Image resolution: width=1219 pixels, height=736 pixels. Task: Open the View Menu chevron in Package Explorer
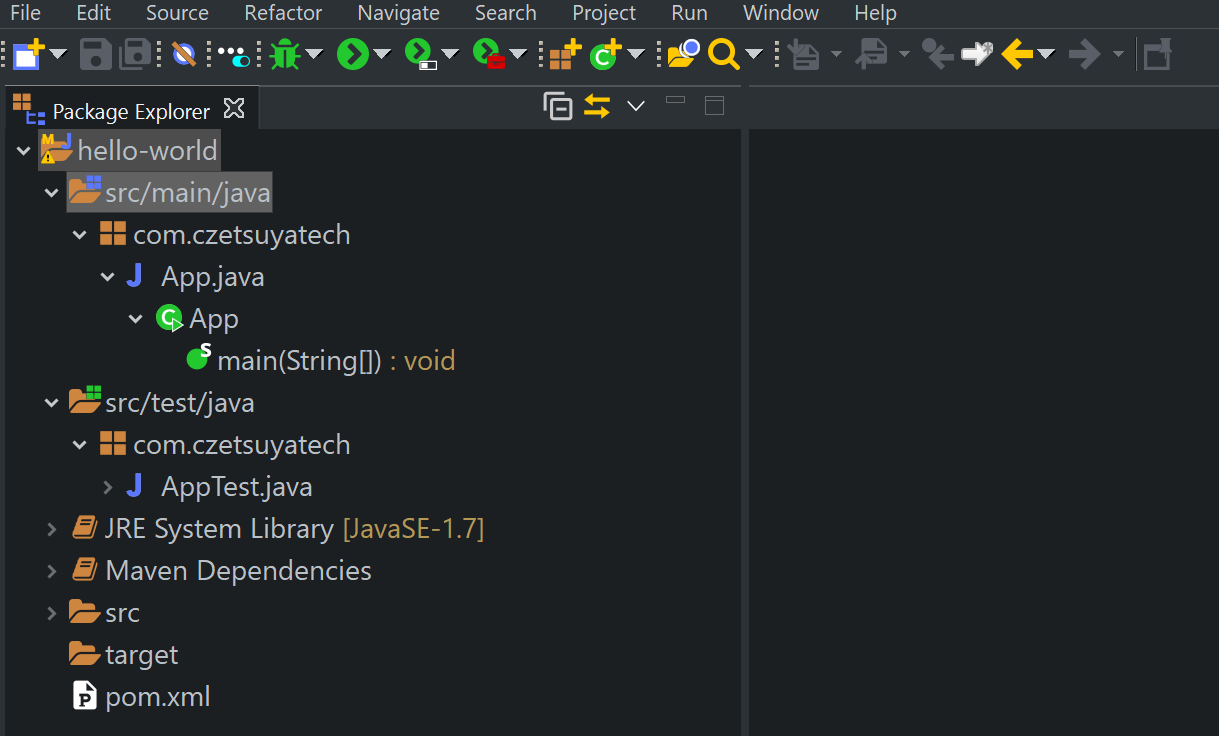pos(636,105)
